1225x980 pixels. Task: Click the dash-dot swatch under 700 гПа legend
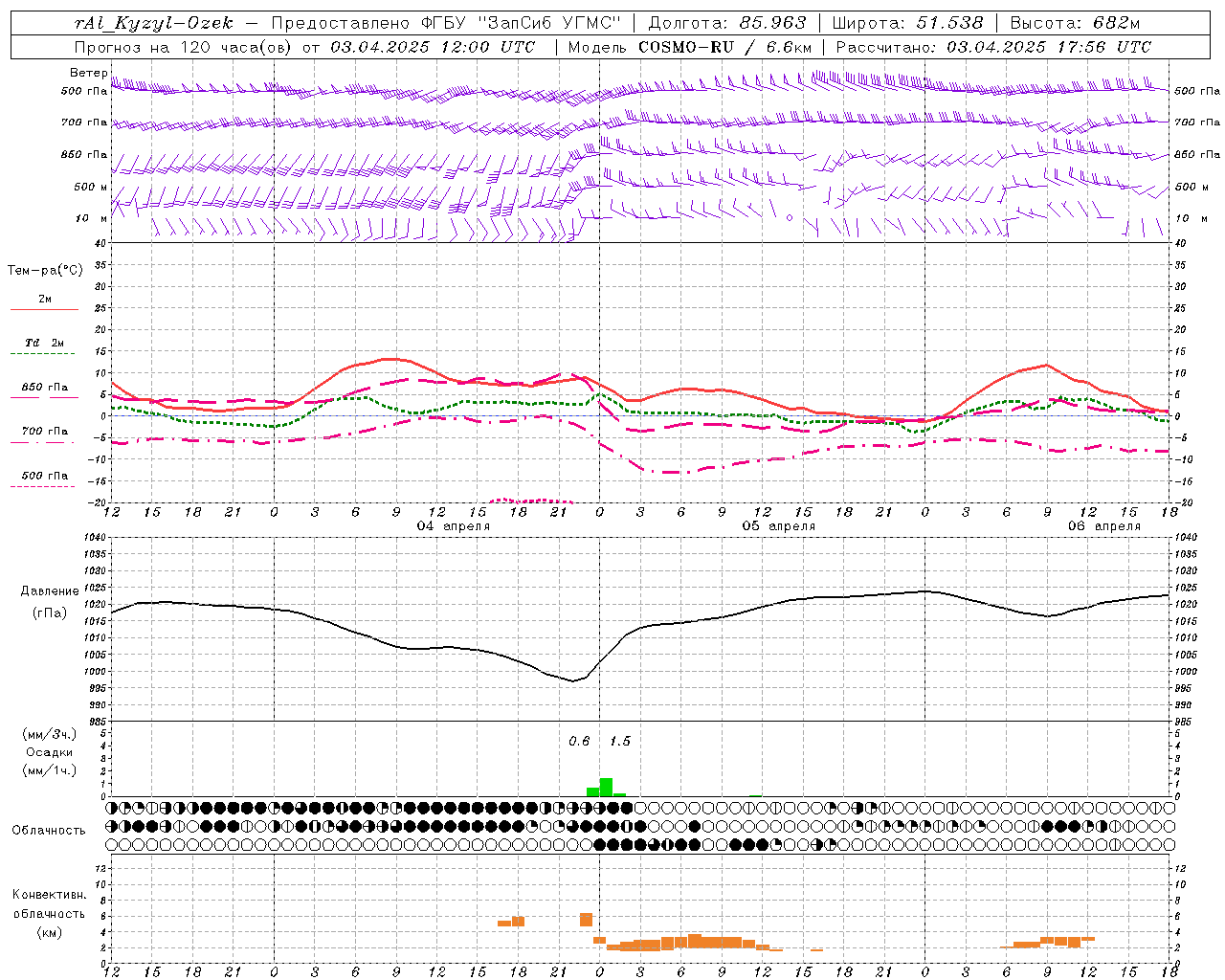pyautogui.click(x=42, y=443)
